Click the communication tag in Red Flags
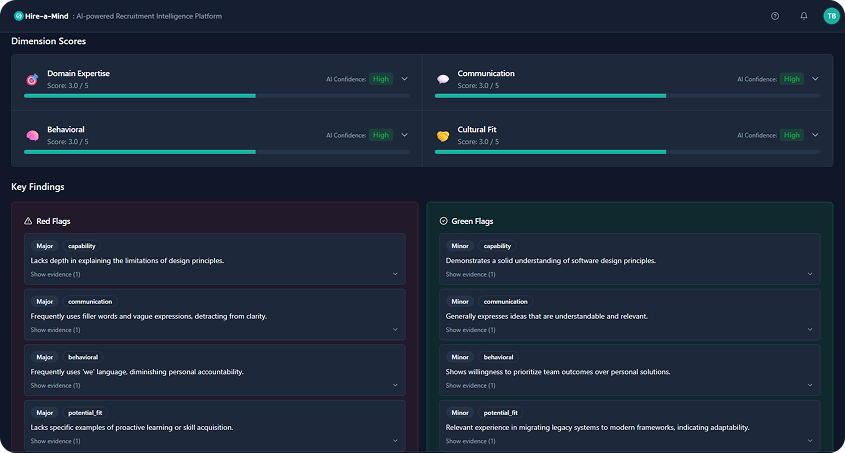 tap(90, 302)
